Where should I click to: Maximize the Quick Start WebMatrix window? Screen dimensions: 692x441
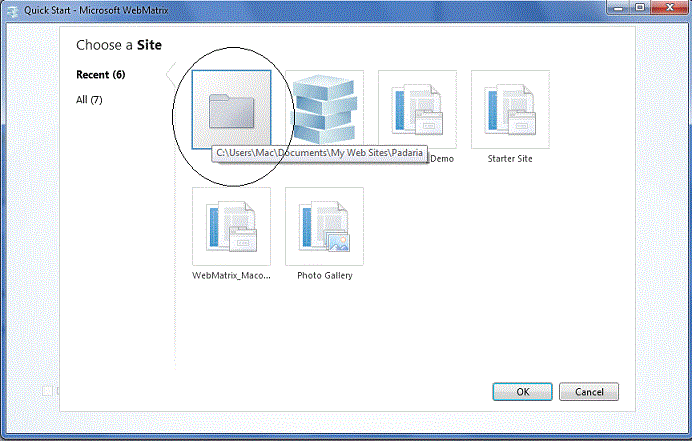point(639,8)
